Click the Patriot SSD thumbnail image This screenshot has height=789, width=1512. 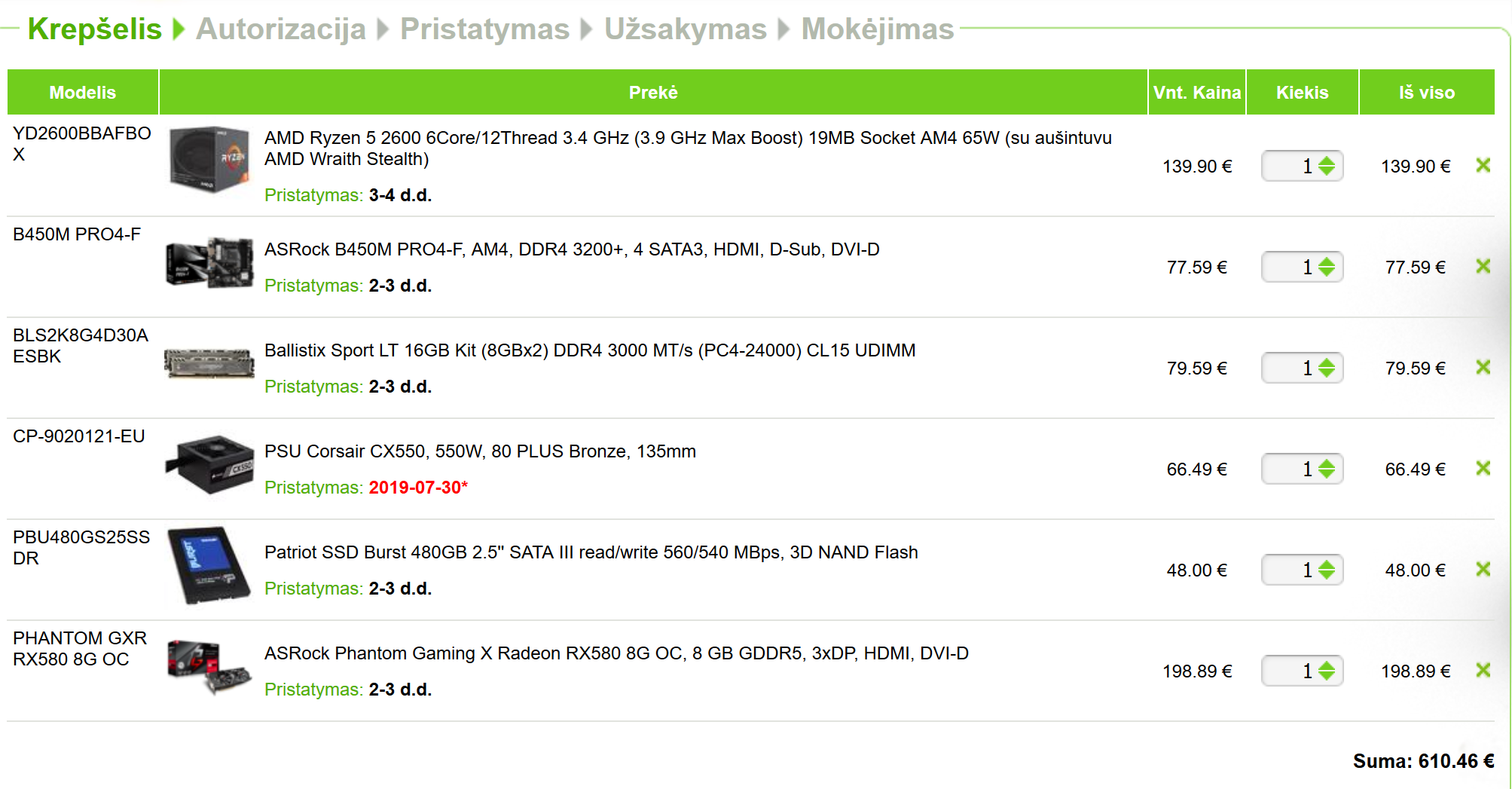tap(209, 565)
